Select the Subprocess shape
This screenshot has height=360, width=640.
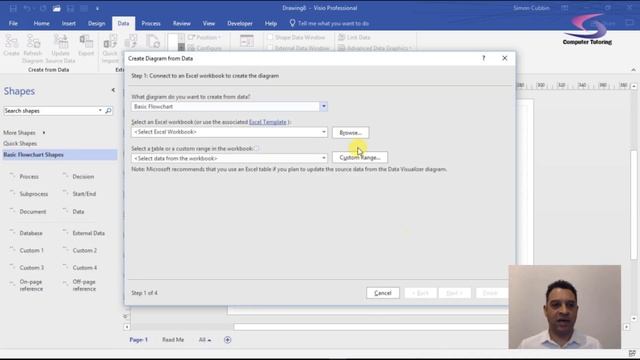29,194
